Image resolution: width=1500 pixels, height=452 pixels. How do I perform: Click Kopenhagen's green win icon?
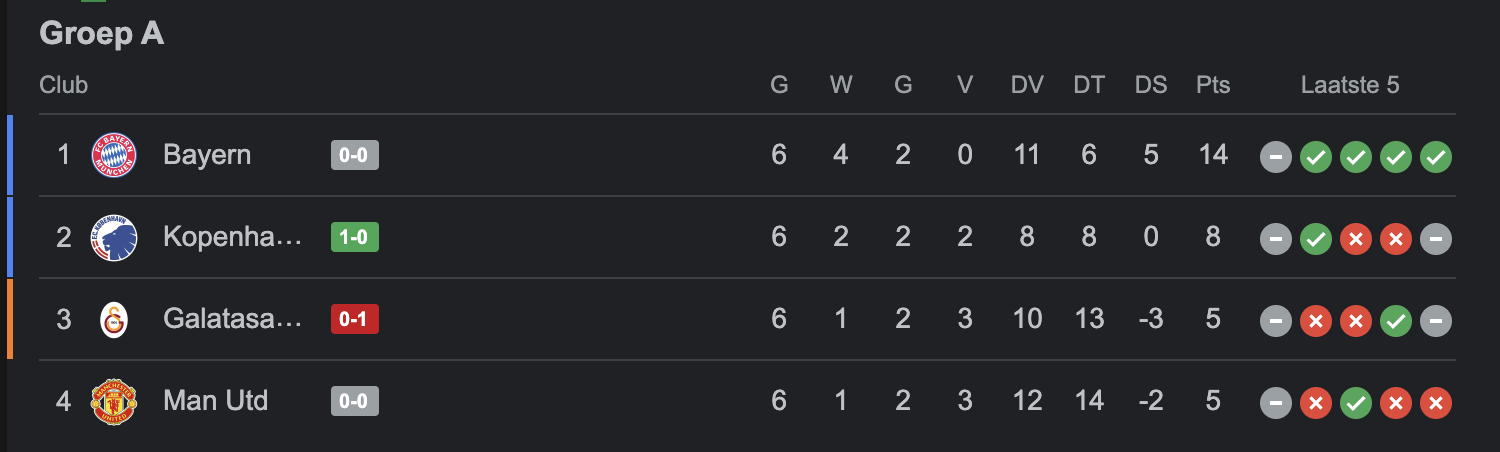(1316, 239)
